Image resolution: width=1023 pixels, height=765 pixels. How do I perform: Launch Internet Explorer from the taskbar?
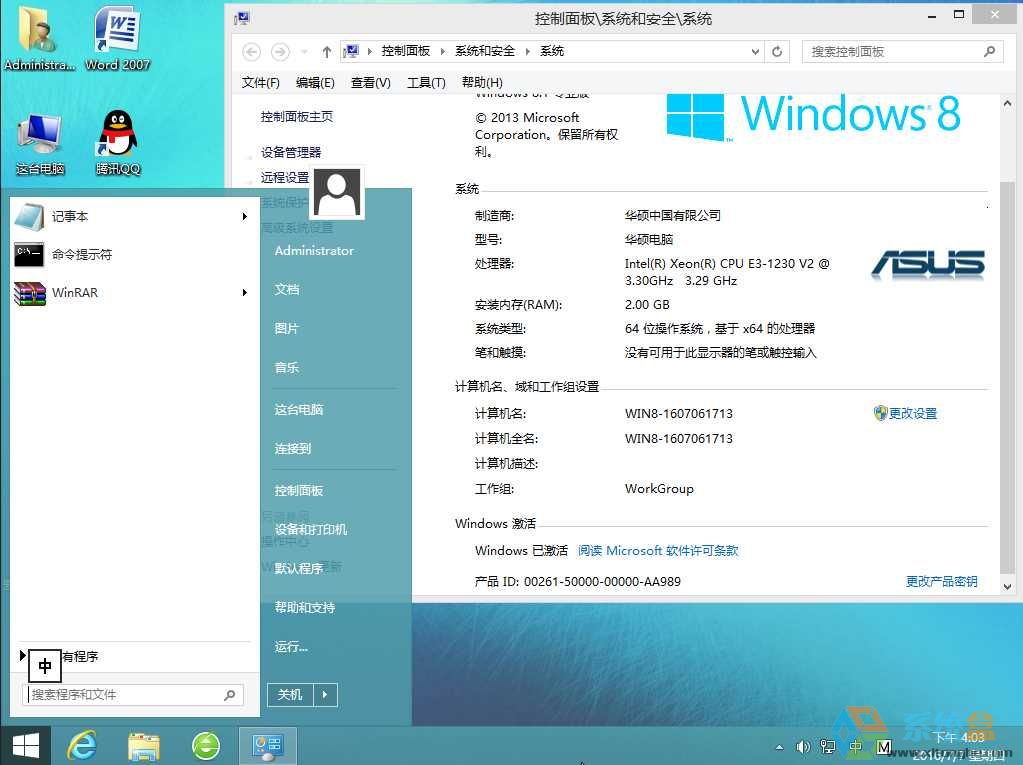tap(82, 745)
